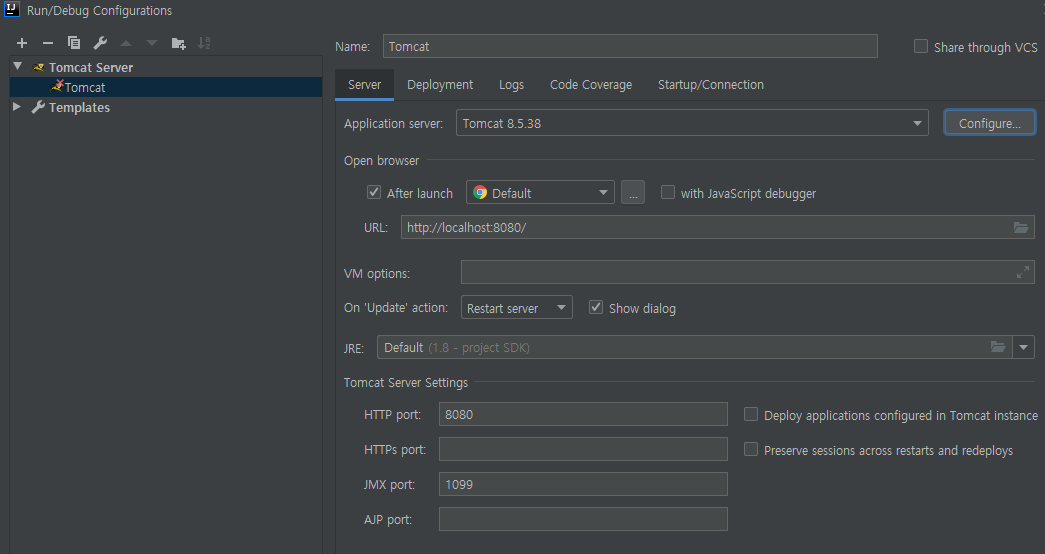Image resolution: width=1045 pixels, height=554 pixels.
Task: Click the Tomcat configuration icon with error mark
Action: (57, 87)
